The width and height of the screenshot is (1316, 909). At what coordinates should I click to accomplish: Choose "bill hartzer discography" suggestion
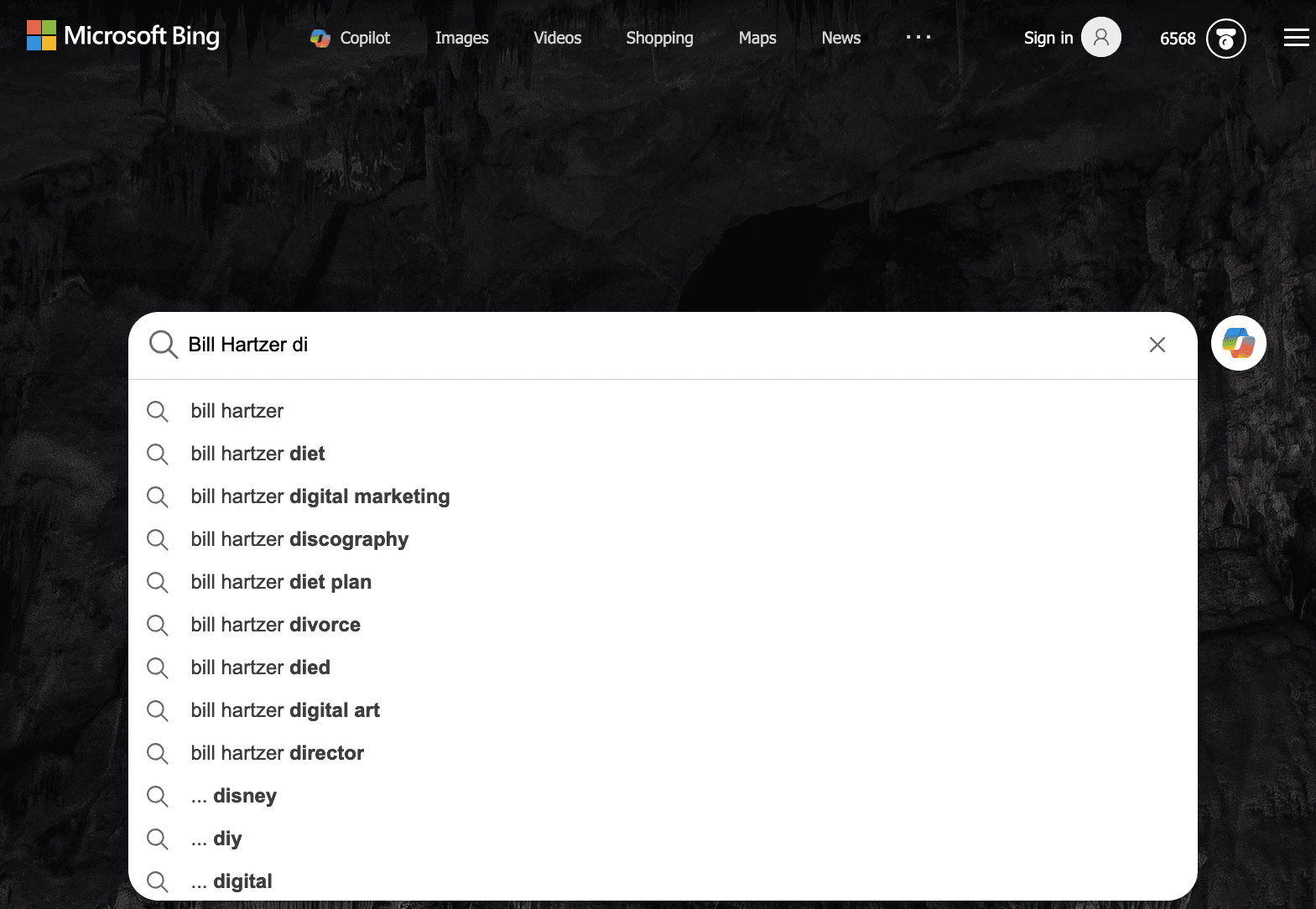pos(663,539)
